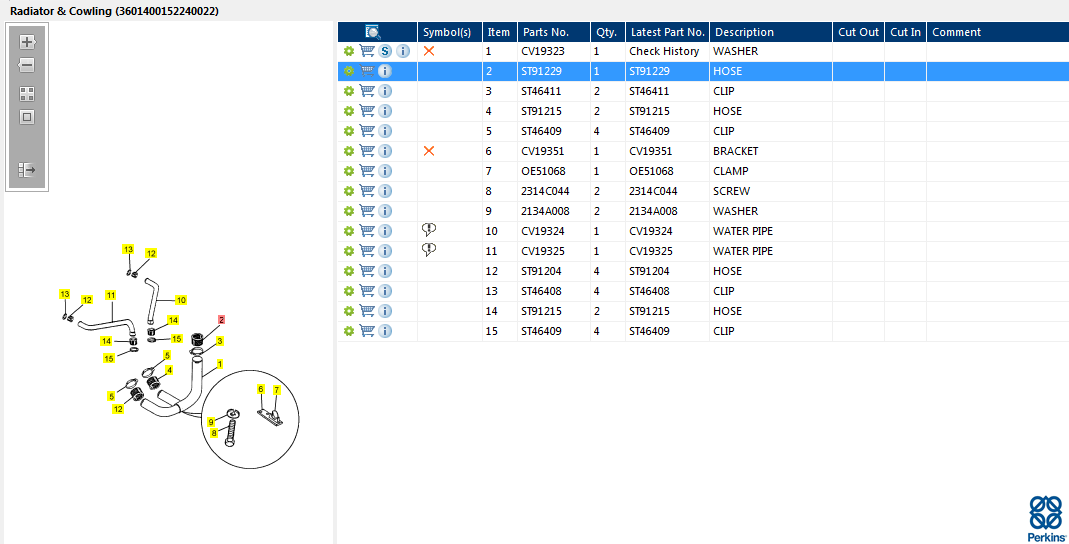
Task: Click the export arrow icon in diagram toolbar
Action: pos(27,170)
